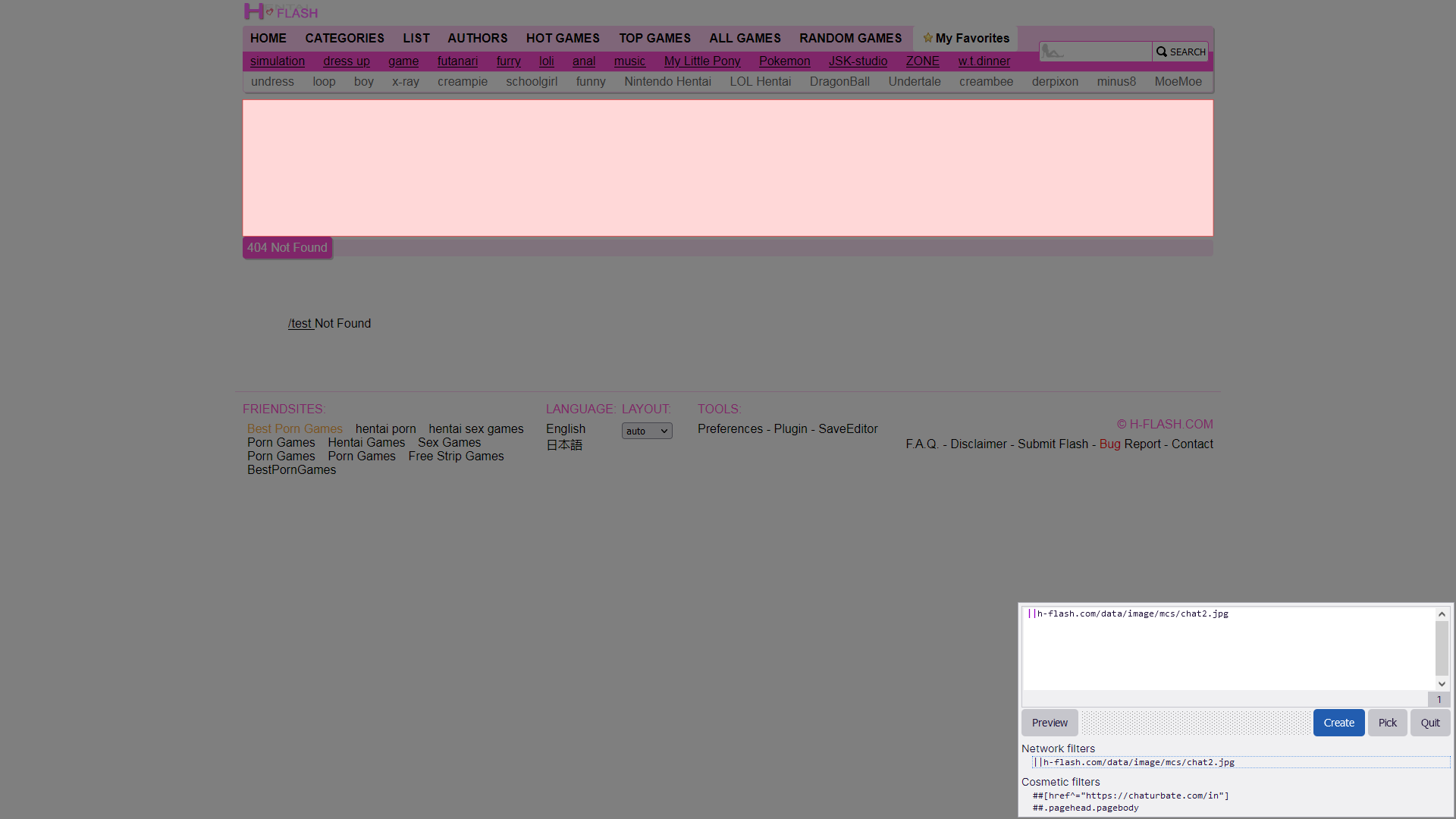Select the ##.pagehead.pagebody cosmetic filter
This screenshot has height=819, width=1456.
tap(1085, 808)
